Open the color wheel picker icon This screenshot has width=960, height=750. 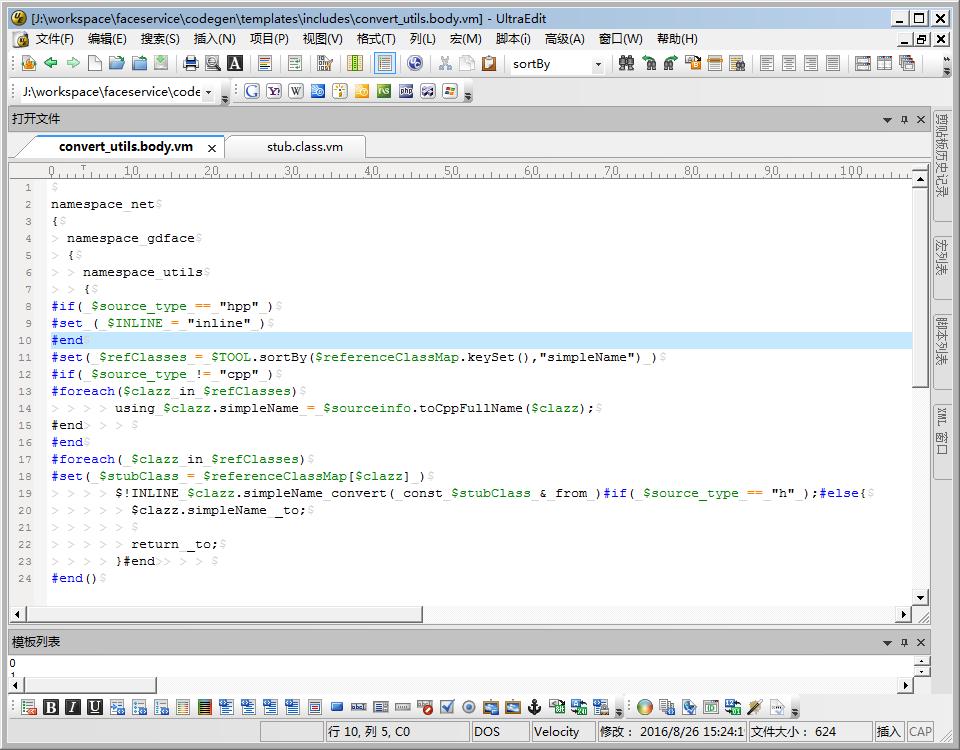tap(645, 707)
